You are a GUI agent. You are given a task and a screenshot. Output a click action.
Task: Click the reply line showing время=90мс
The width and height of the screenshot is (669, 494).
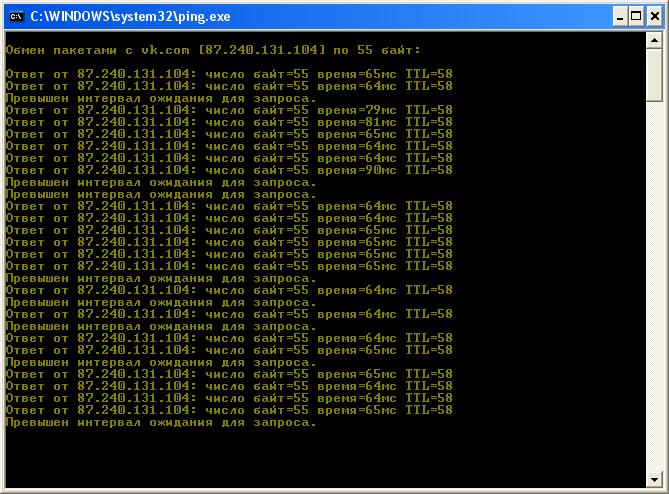click(229, 170)
